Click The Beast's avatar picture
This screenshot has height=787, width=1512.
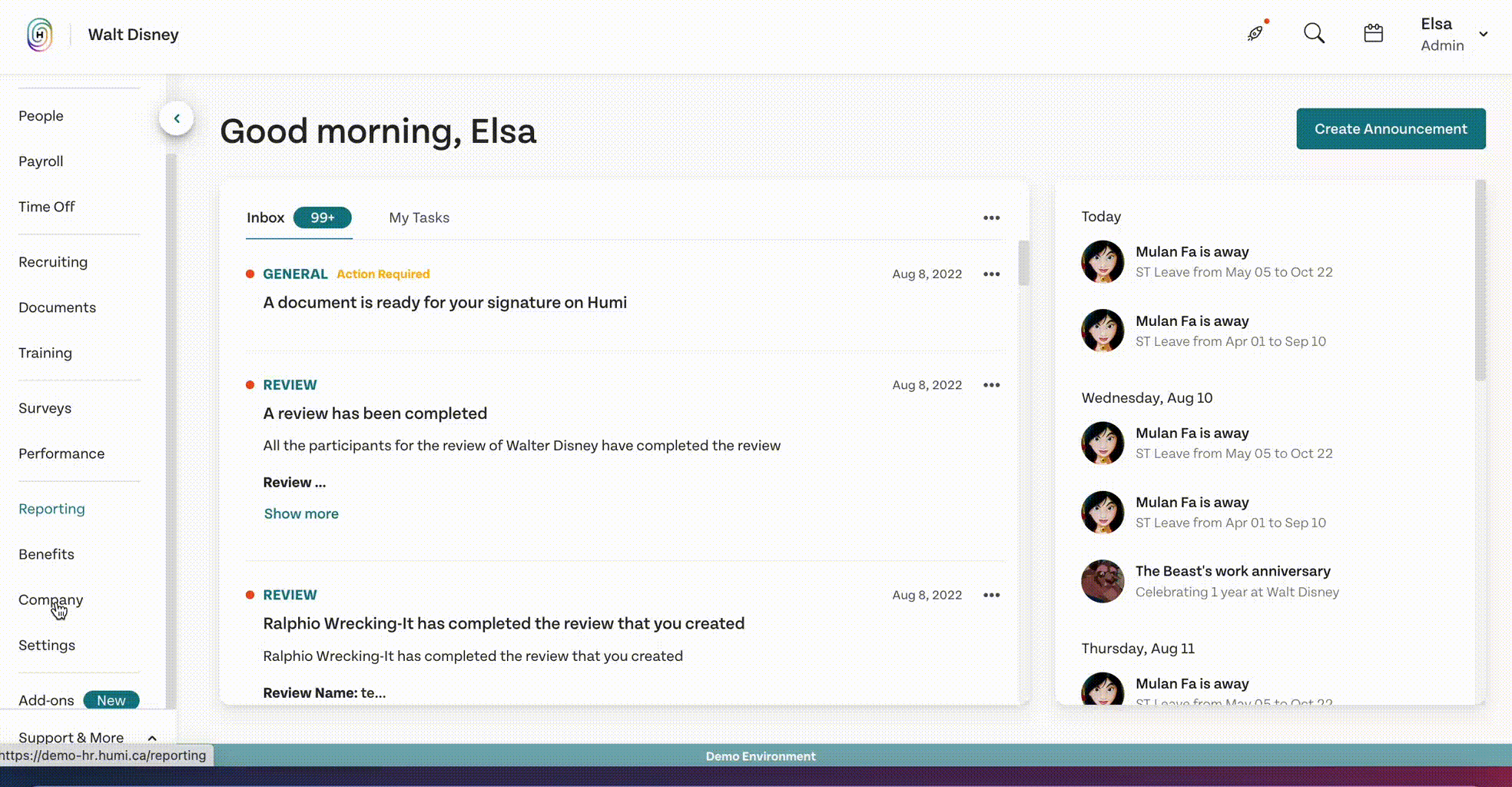coord(1102,582)
